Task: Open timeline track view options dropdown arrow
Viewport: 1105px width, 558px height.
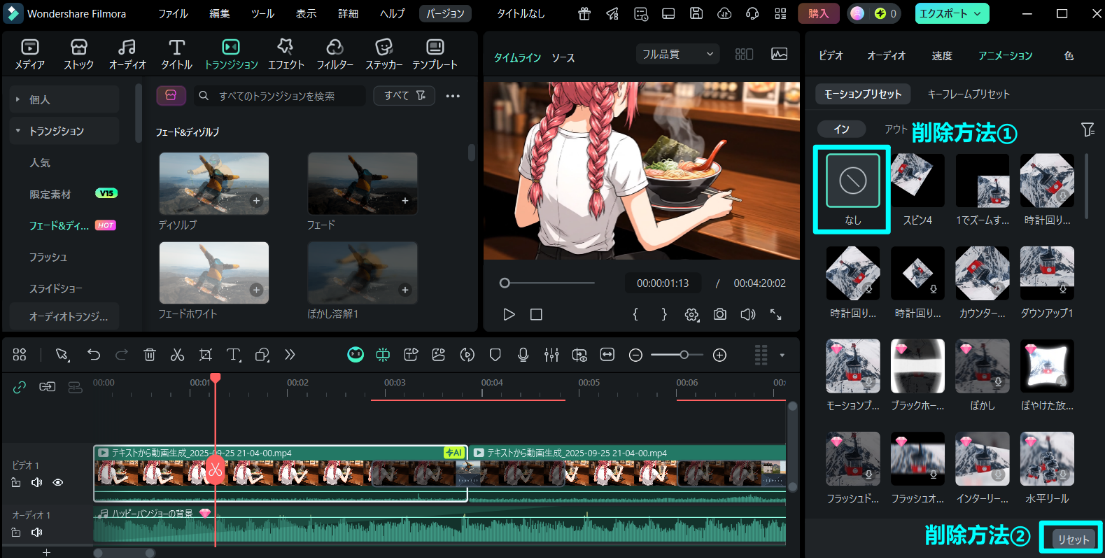Action: point(782,355)
